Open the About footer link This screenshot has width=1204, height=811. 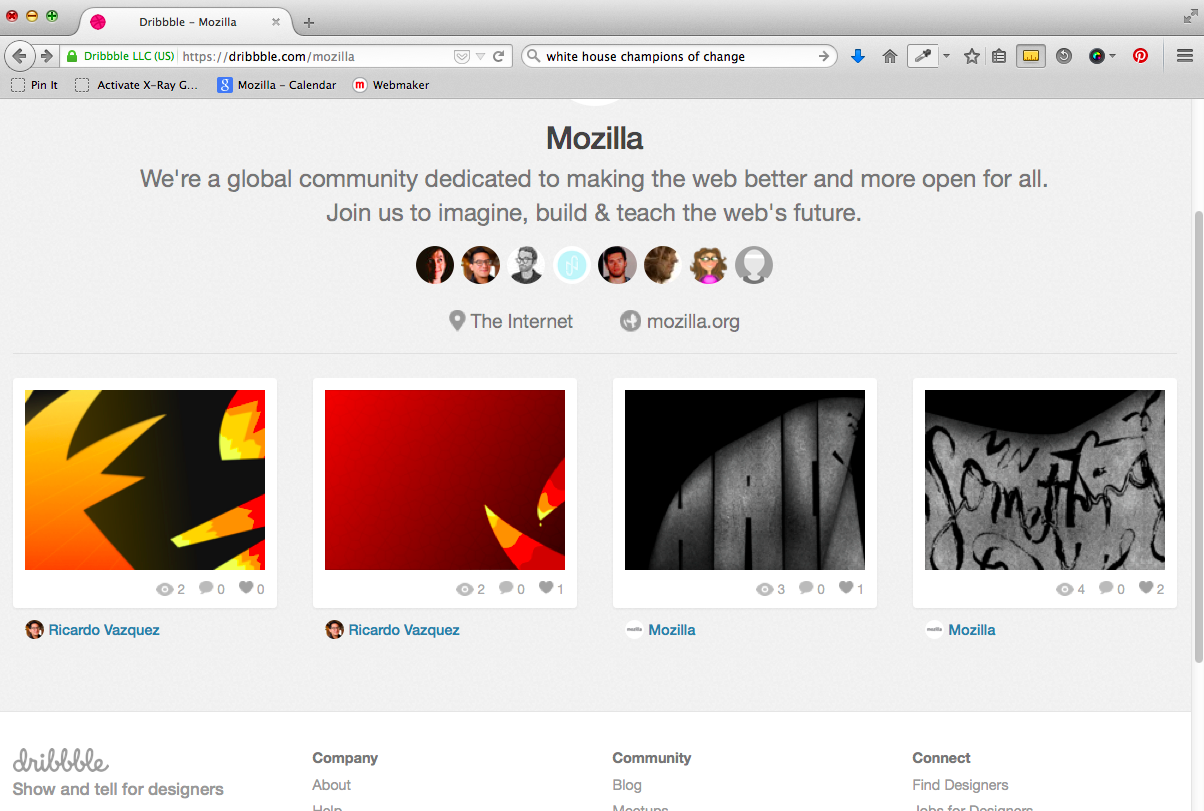click(332, 785)
